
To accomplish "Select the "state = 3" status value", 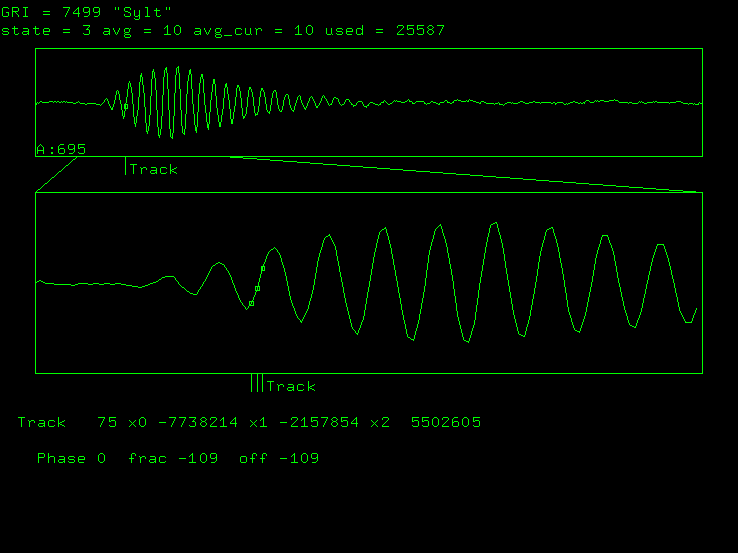I will point(46,31).
